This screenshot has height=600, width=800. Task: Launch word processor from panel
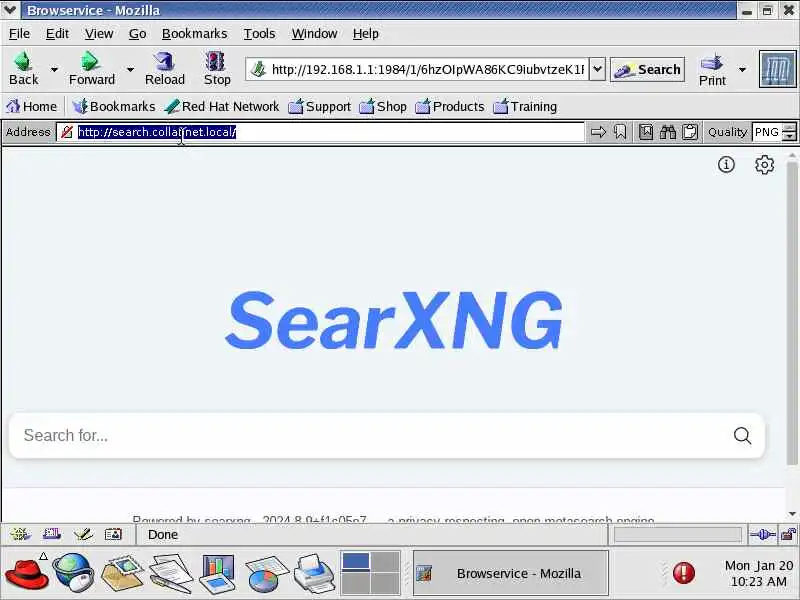tap(171, 573)
